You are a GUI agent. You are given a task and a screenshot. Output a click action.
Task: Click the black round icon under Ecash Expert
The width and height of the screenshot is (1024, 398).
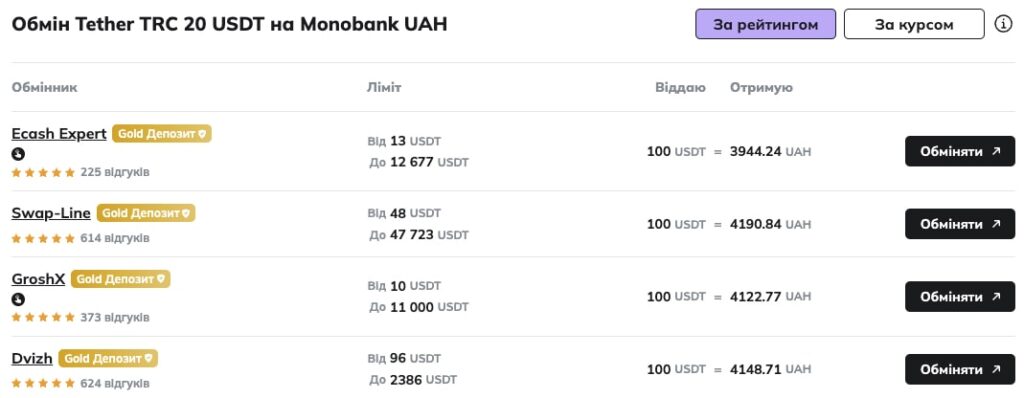(x=18, y=154)
